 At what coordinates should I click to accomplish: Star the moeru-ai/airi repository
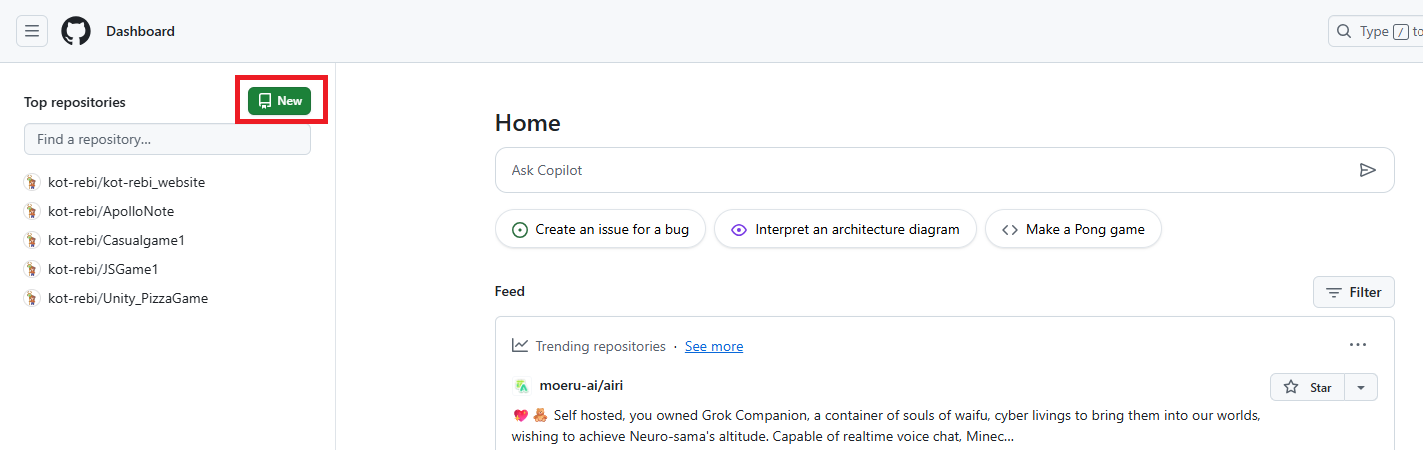click(x=1308, y=387)
